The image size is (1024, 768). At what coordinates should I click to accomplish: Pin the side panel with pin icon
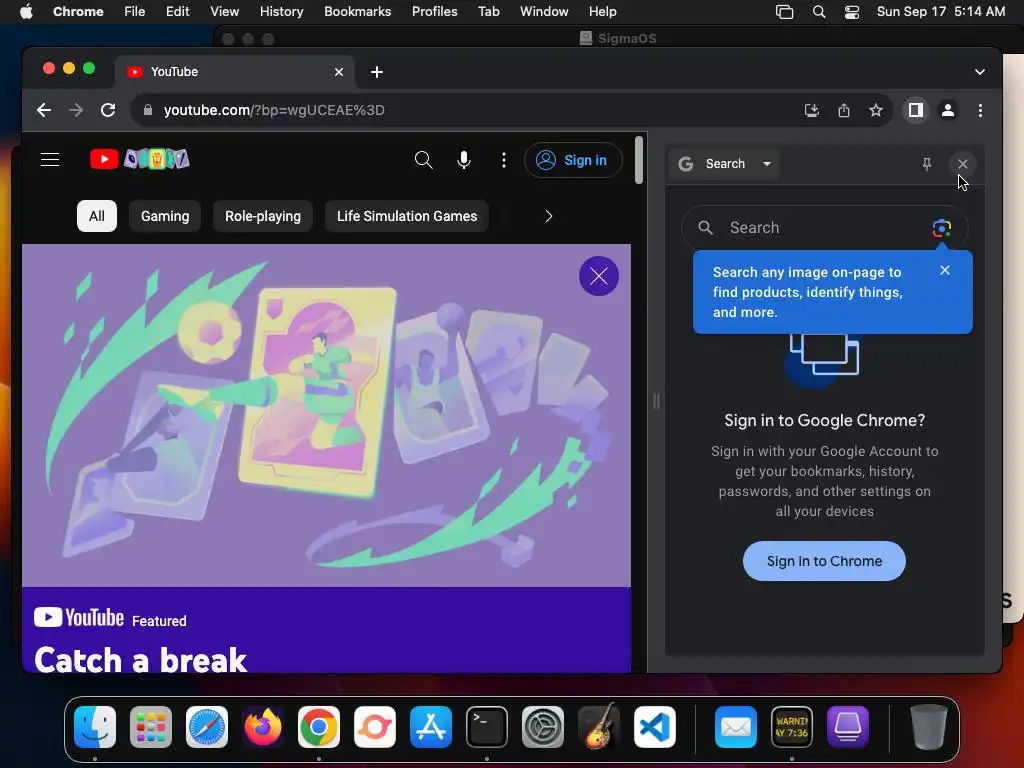click(x=927, y=164)
